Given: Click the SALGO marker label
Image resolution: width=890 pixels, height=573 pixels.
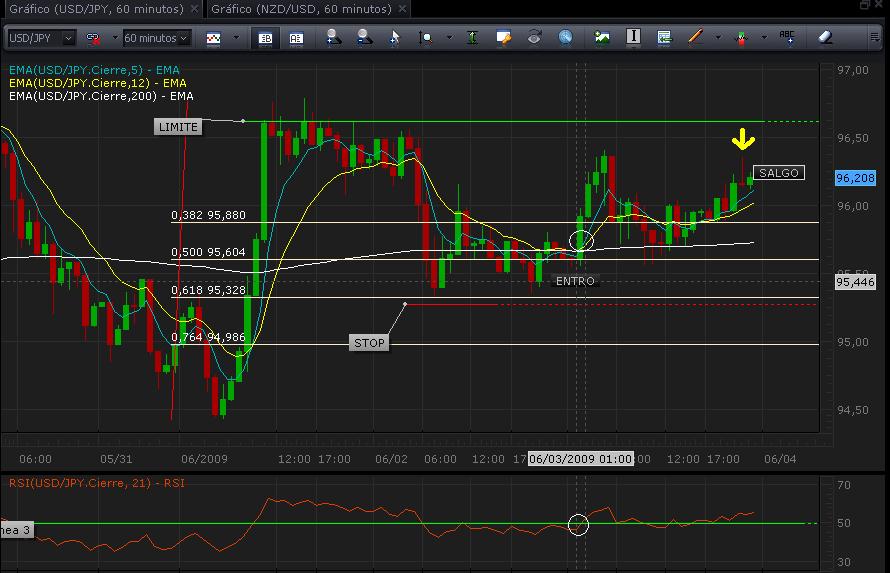Looking at the screenshot, I should point(778,173).
